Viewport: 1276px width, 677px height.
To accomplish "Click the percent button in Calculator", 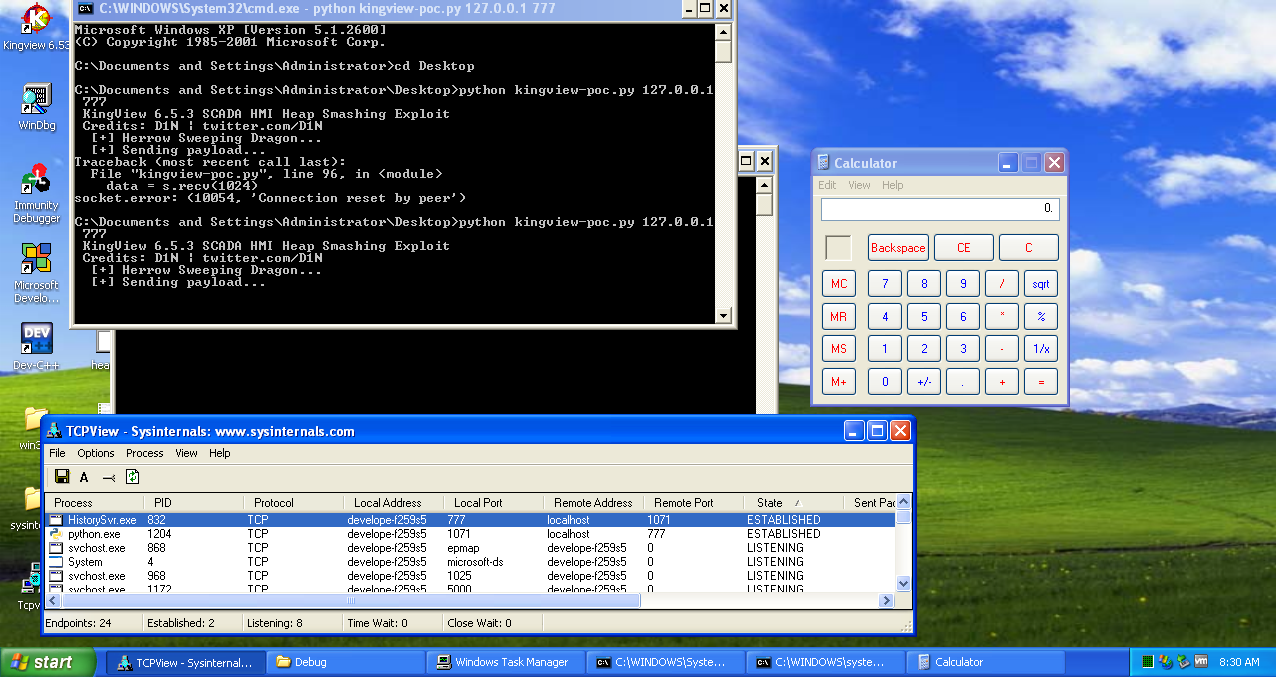I will pyautogui.click(x=1041, y=318).
